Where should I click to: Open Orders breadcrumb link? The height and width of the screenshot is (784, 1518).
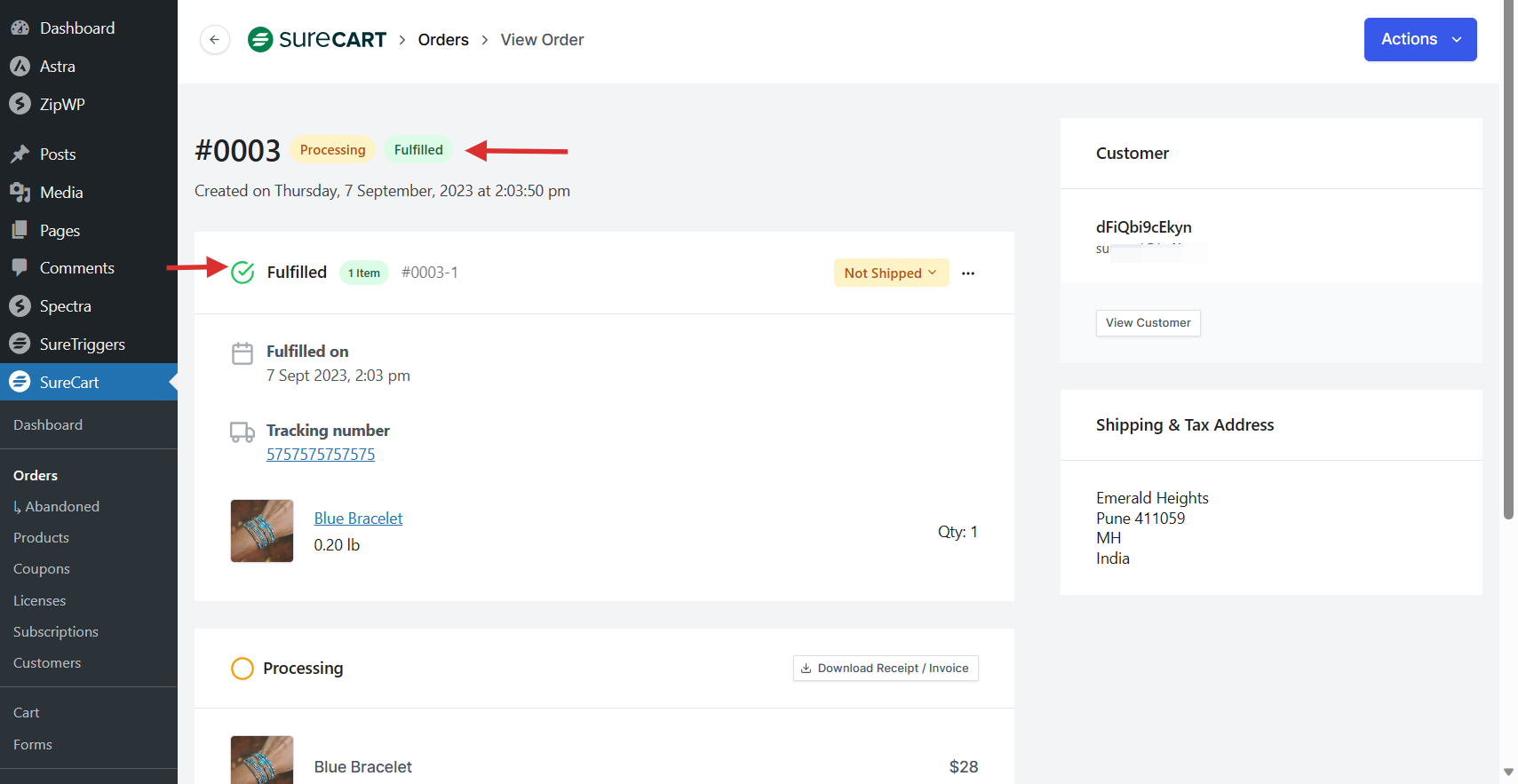443,40
